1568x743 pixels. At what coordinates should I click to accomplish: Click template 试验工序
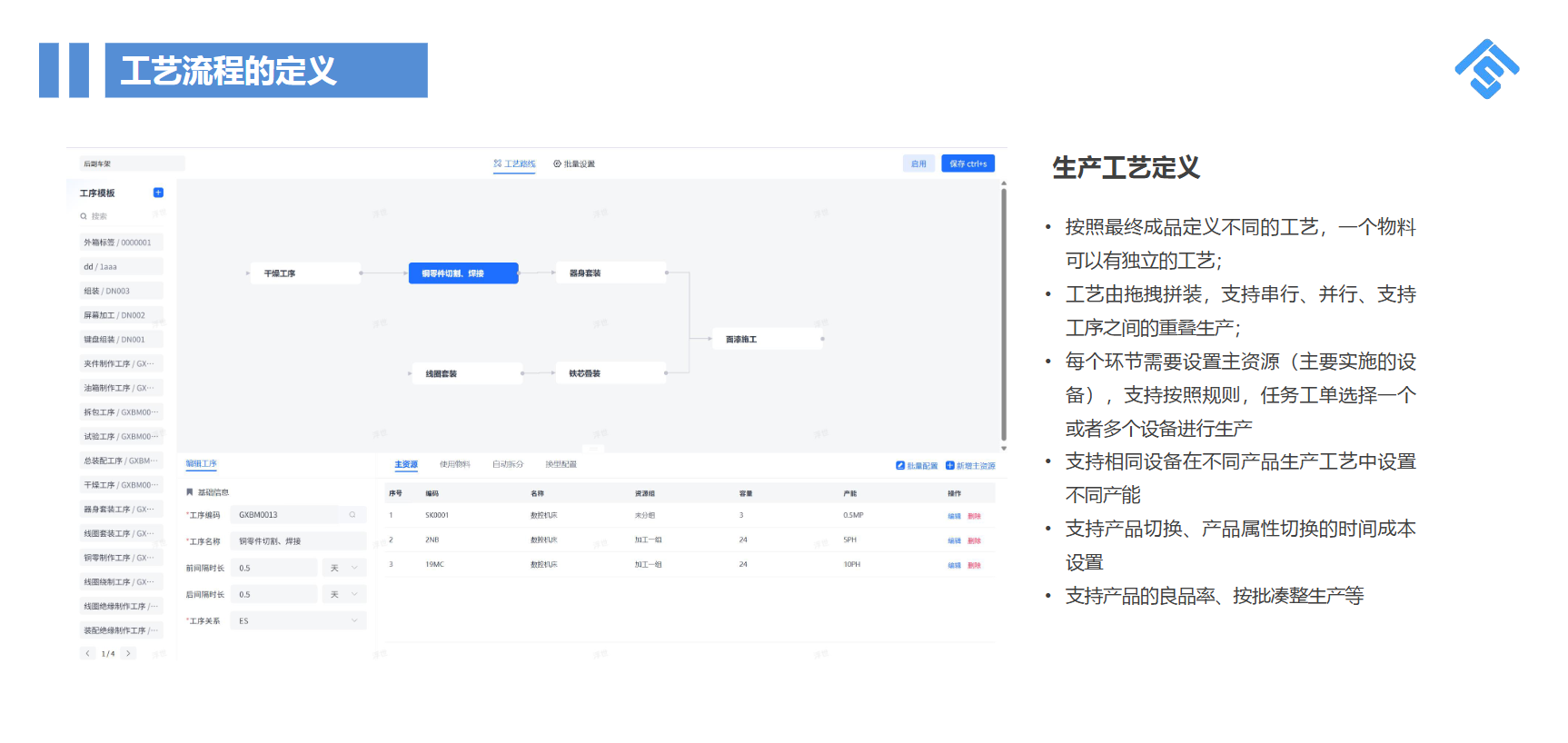[121, 436]
